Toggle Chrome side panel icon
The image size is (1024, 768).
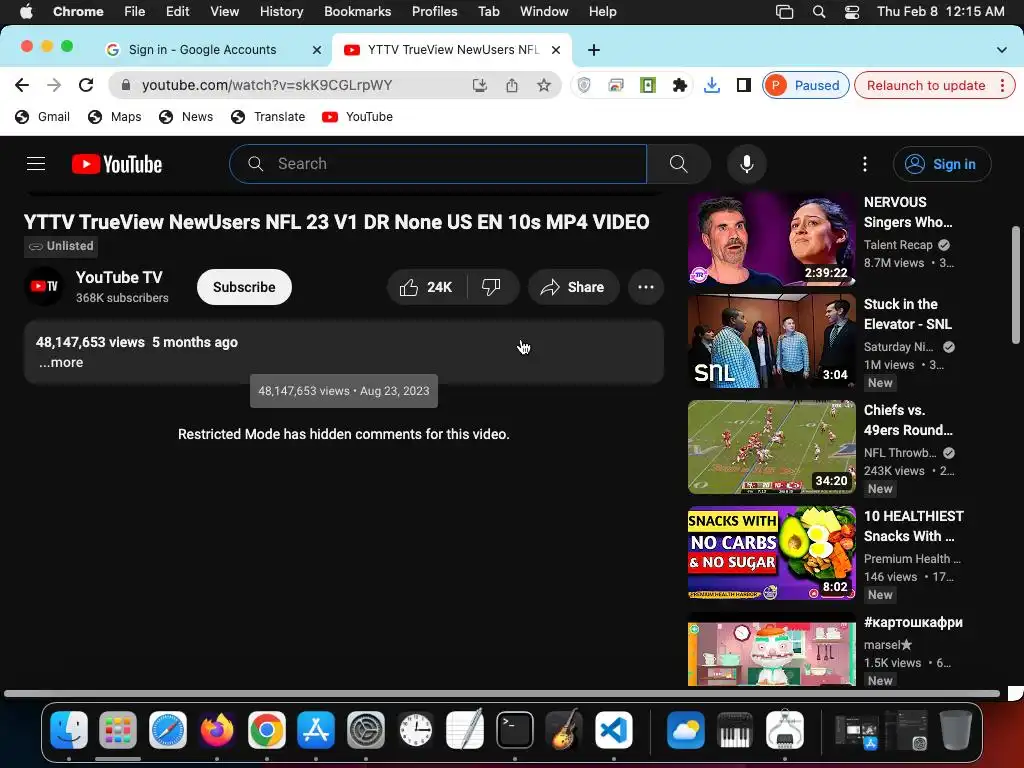tap(744, 85)
